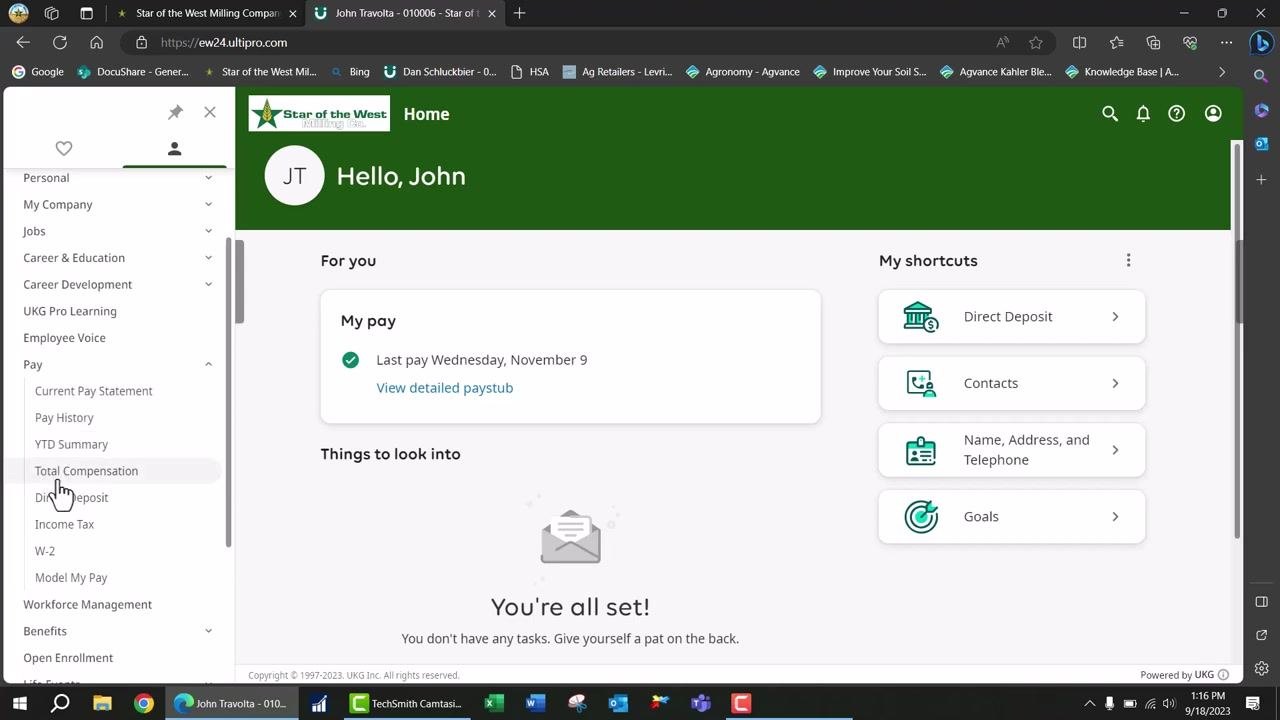1280x720 pixels.
Task: Expand the Personal menu section
Action: coord(118,178)
